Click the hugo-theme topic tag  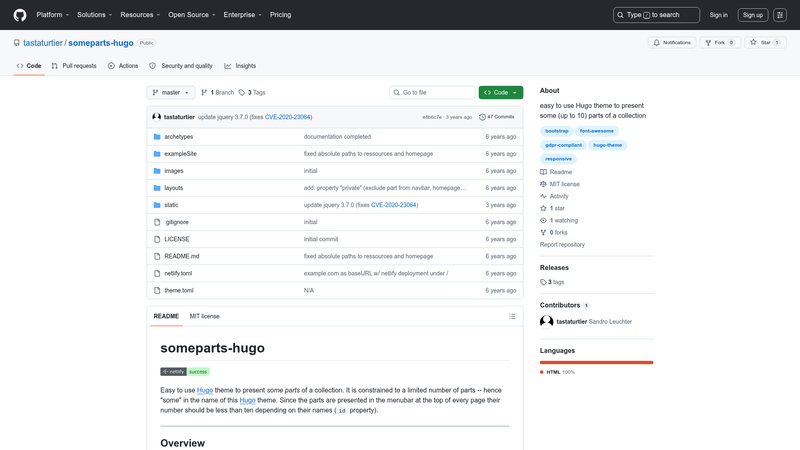[x=608, y=145]
